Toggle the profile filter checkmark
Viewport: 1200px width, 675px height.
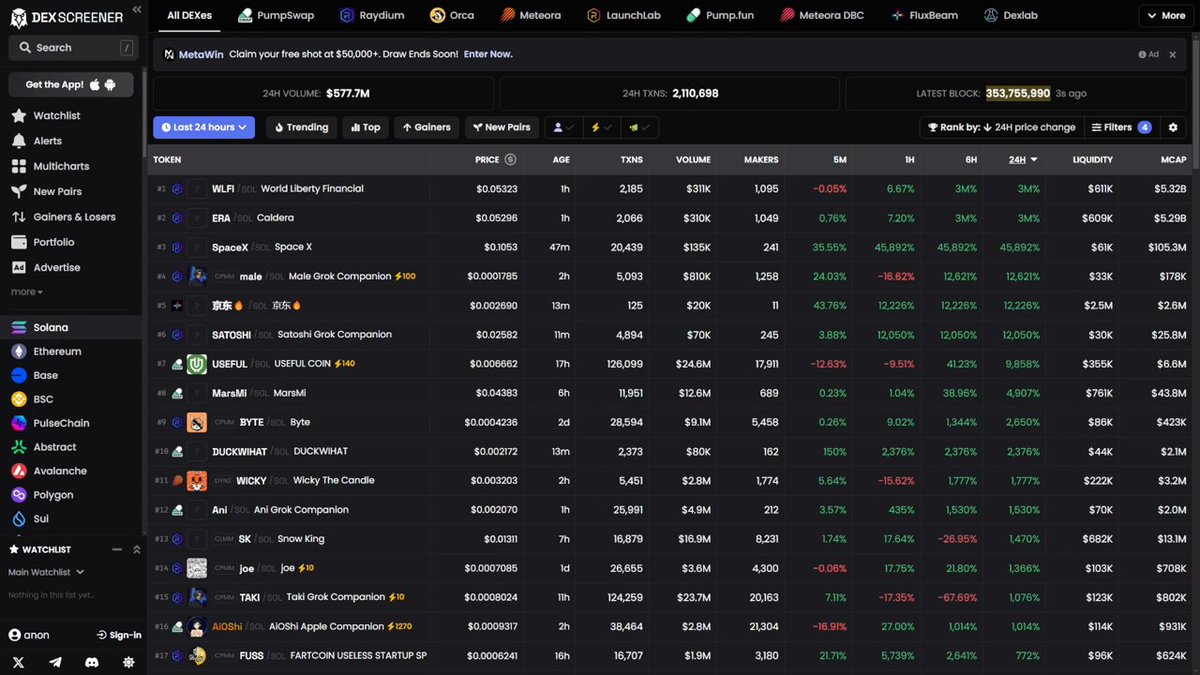(x=564, y=127)
